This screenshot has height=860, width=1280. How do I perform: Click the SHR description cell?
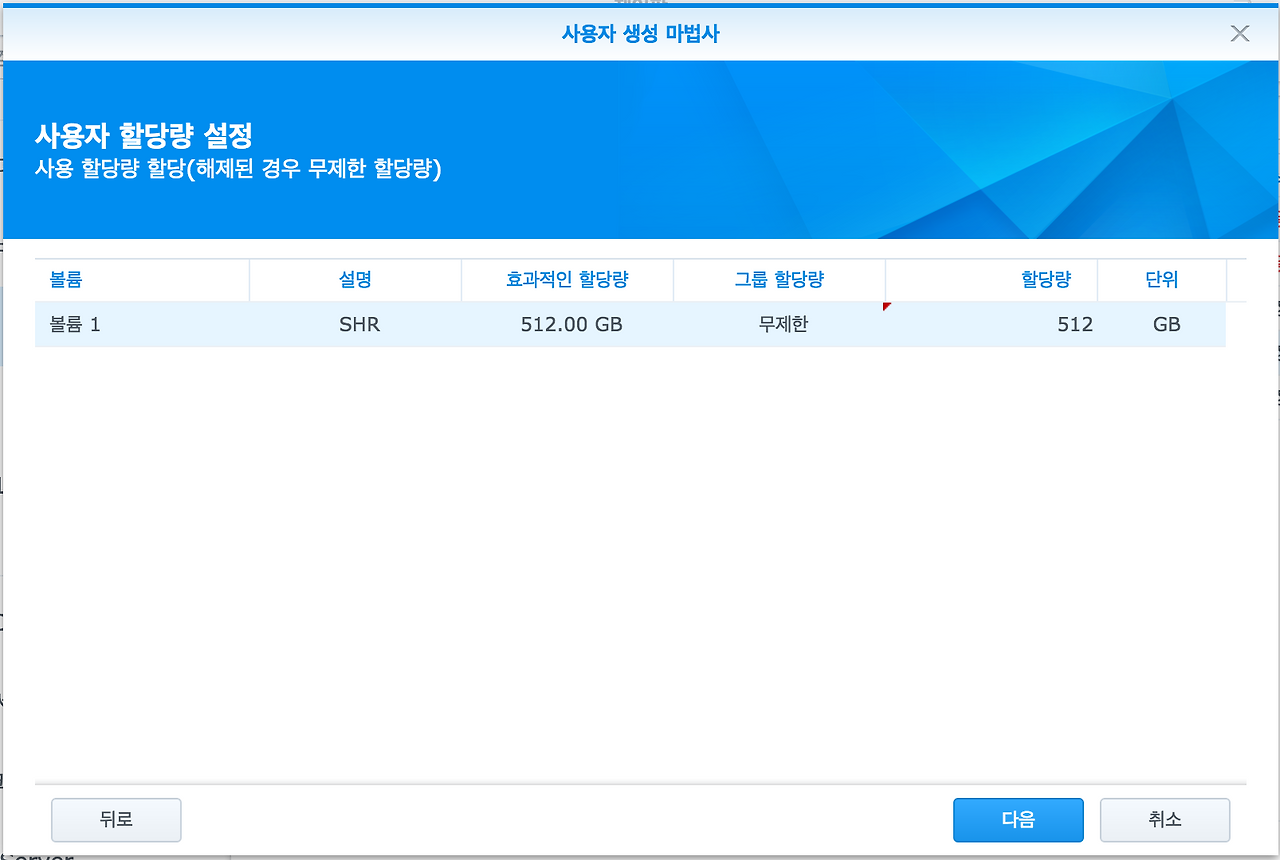pyautogui.click(x=356, y=324)
